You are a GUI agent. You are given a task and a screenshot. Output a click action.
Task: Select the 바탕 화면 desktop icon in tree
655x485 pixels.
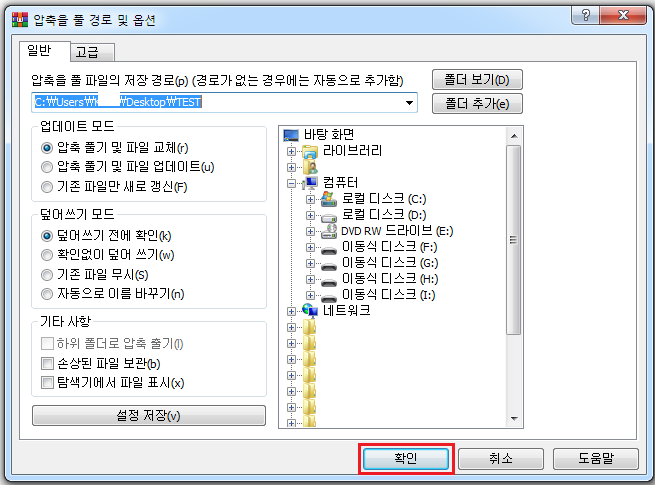pyautogui.click(x=291, y=135)
